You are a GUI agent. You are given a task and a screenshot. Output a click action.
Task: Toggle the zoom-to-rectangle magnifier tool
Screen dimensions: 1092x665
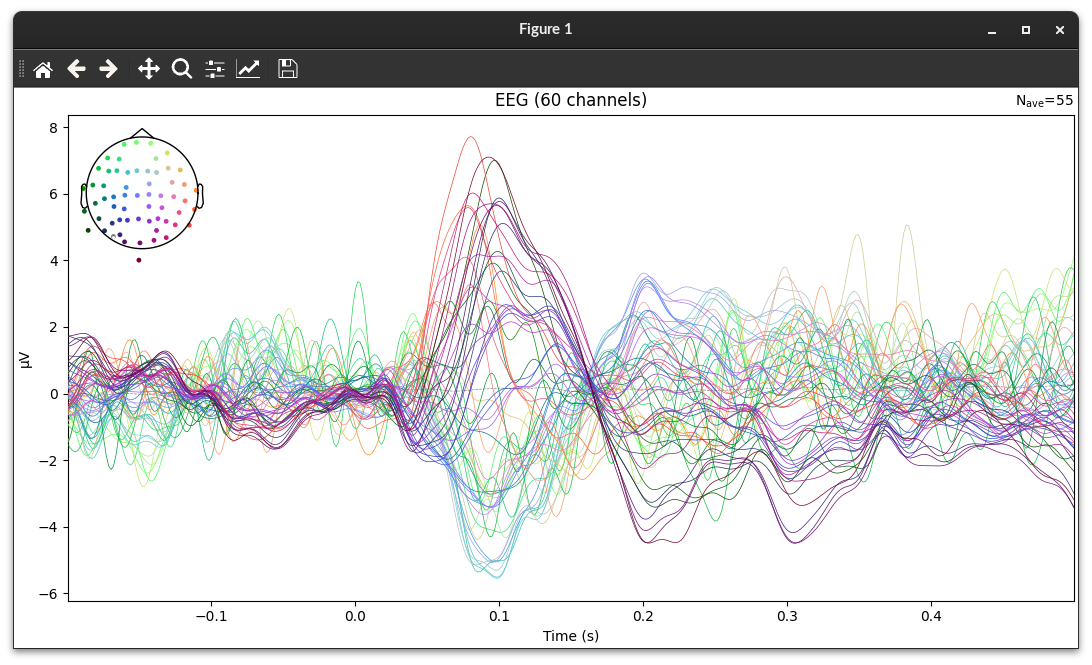click(180, 68)
